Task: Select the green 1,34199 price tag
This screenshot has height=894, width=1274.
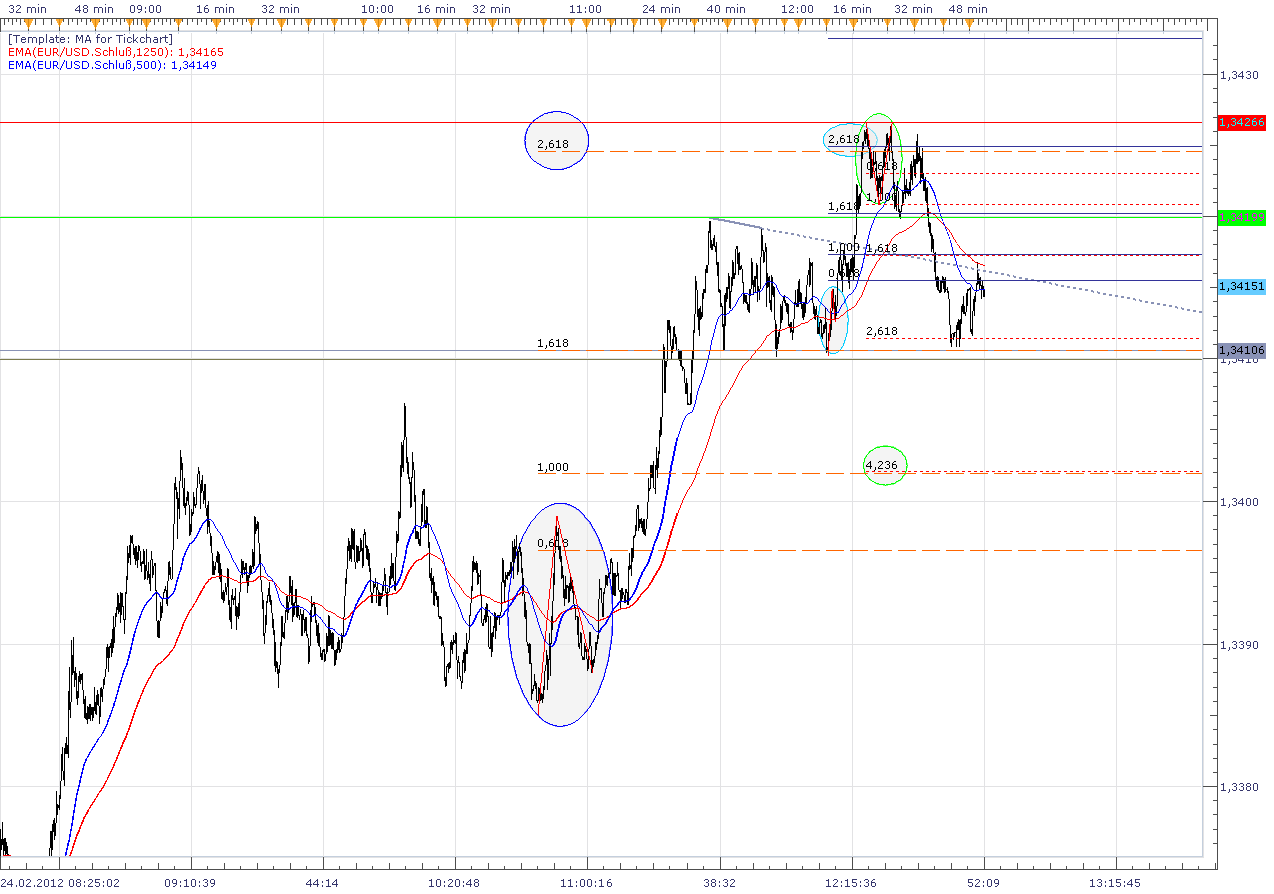Action: click(1240, 218)
